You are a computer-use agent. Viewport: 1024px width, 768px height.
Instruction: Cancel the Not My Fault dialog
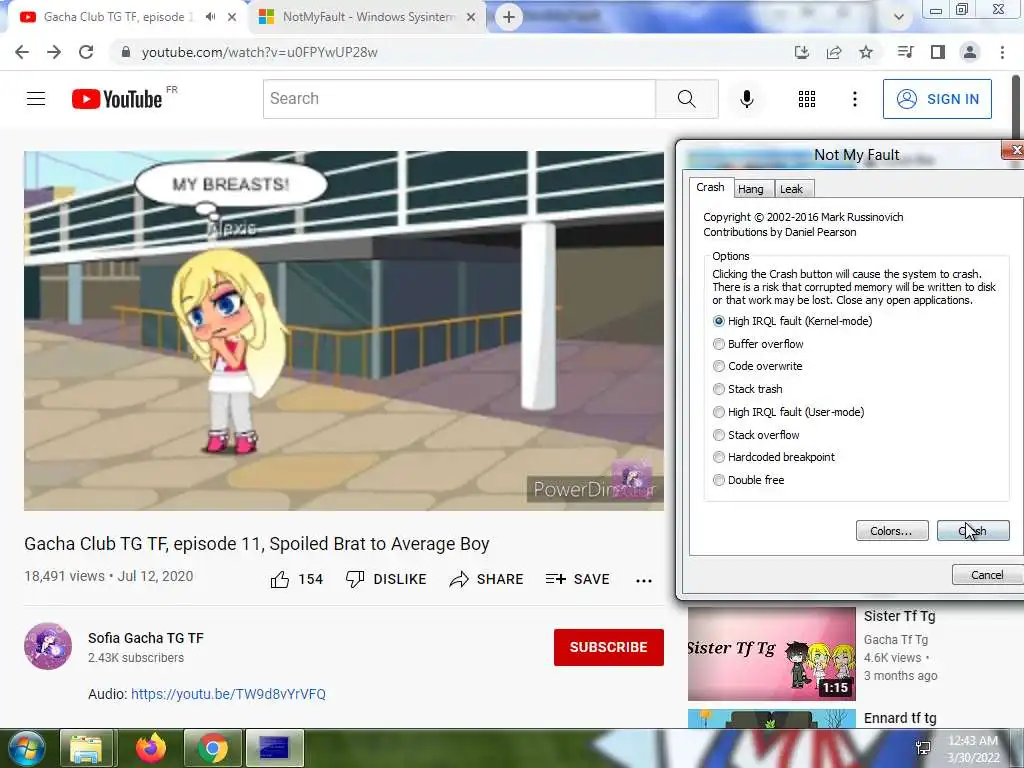click(987, 575)
